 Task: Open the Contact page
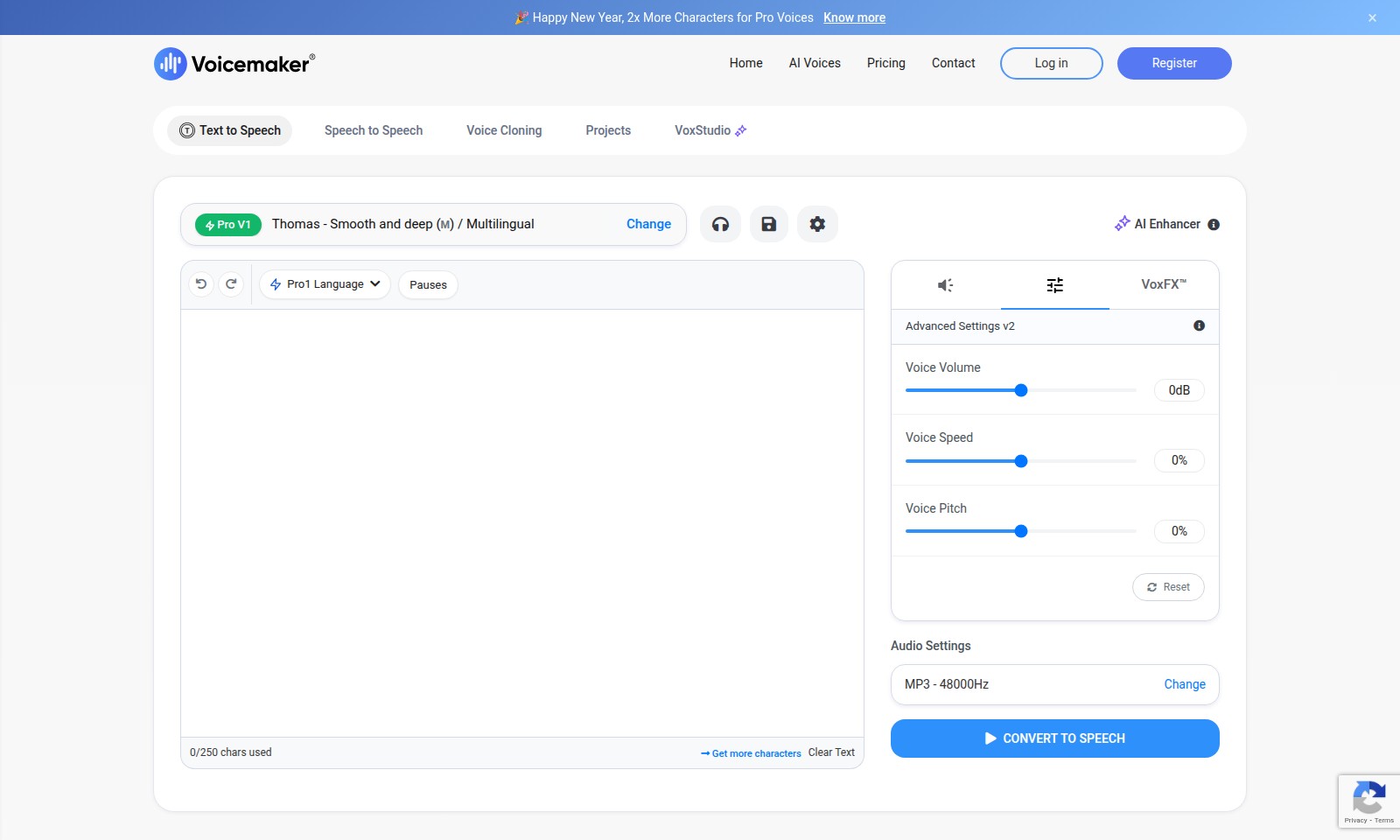(953, 63)
